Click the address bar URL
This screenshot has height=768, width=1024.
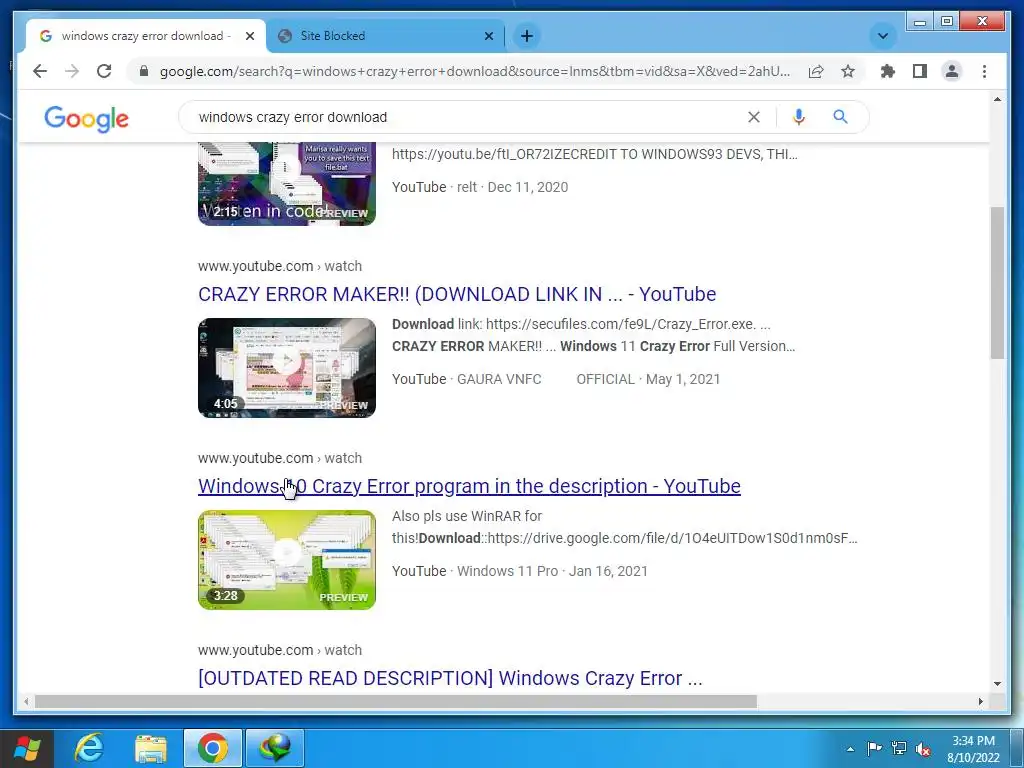point(475,71)
